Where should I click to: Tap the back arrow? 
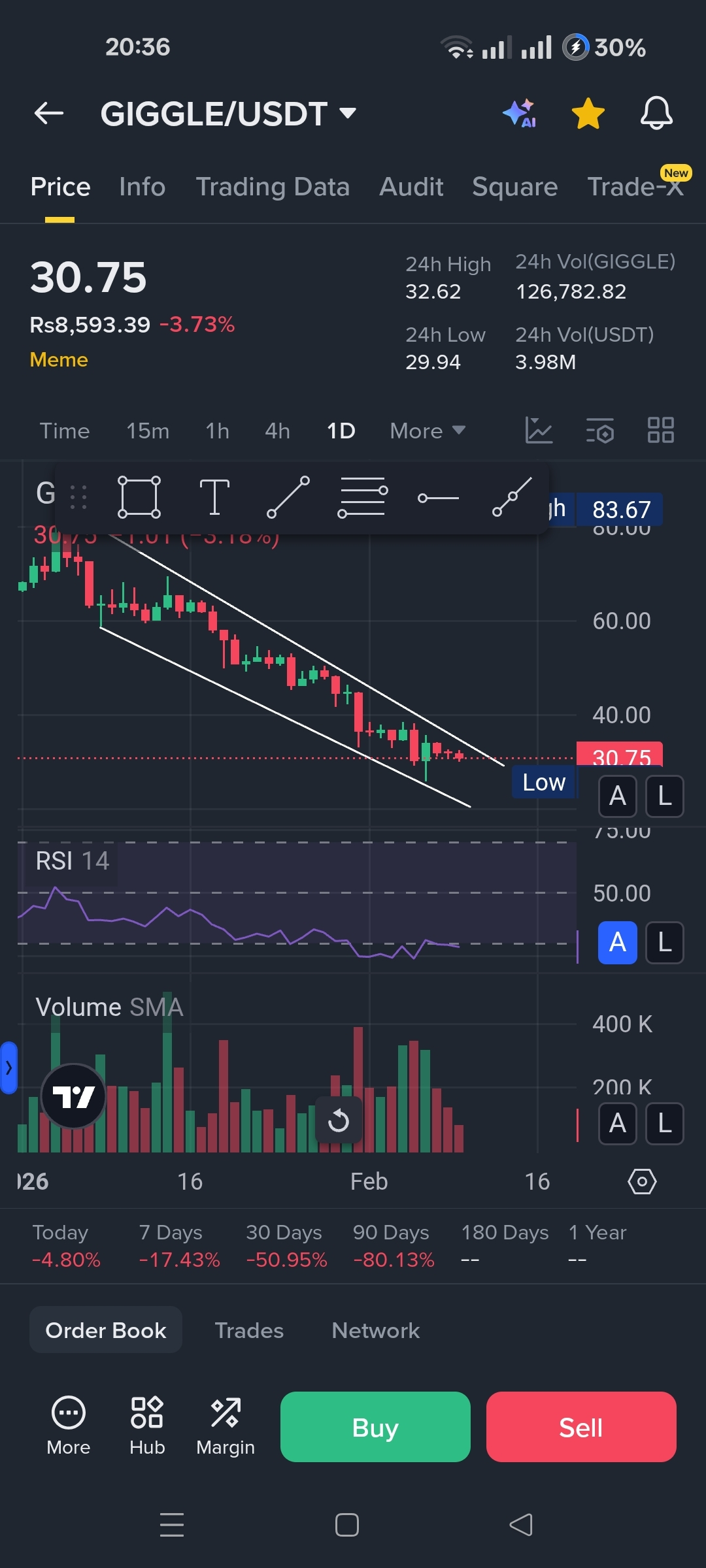point(49,114)
